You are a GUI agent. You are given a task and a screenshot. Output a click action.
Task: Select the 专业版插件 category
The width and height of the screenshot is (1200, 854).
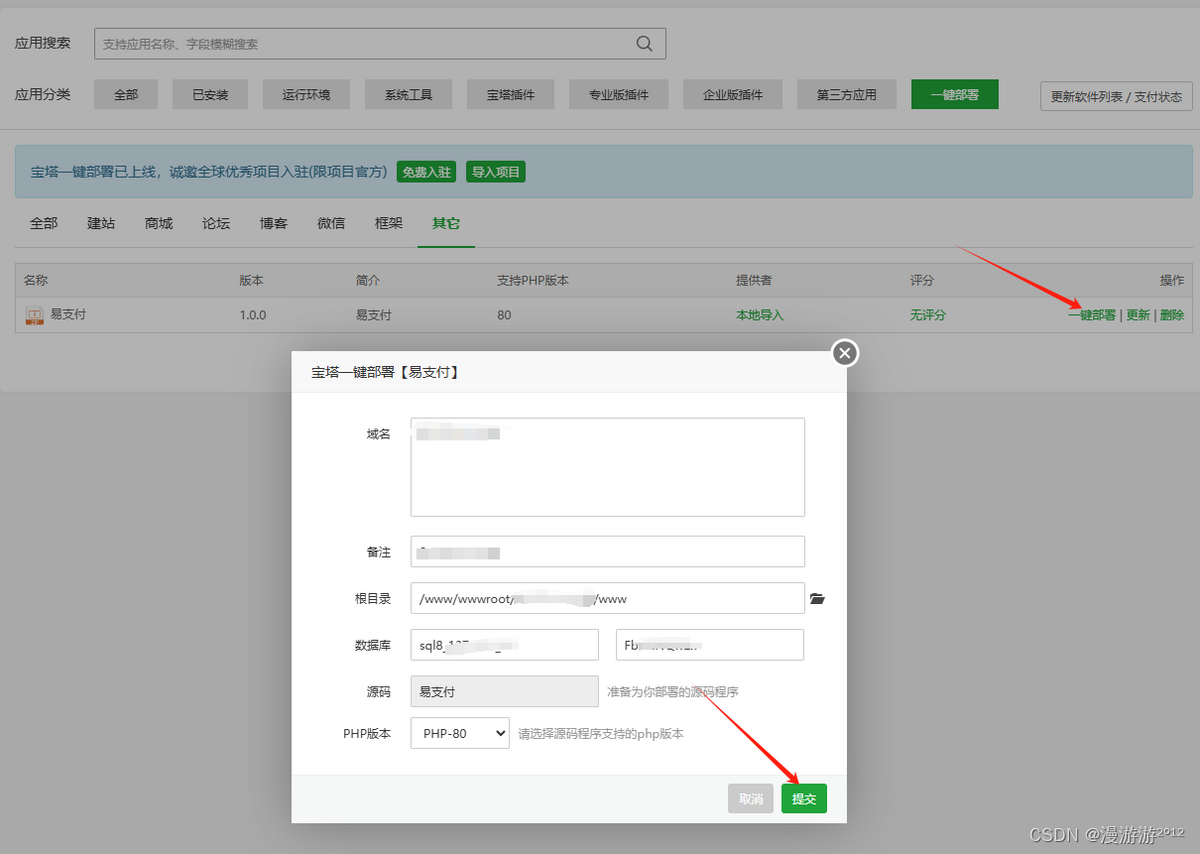click(619, 95)
